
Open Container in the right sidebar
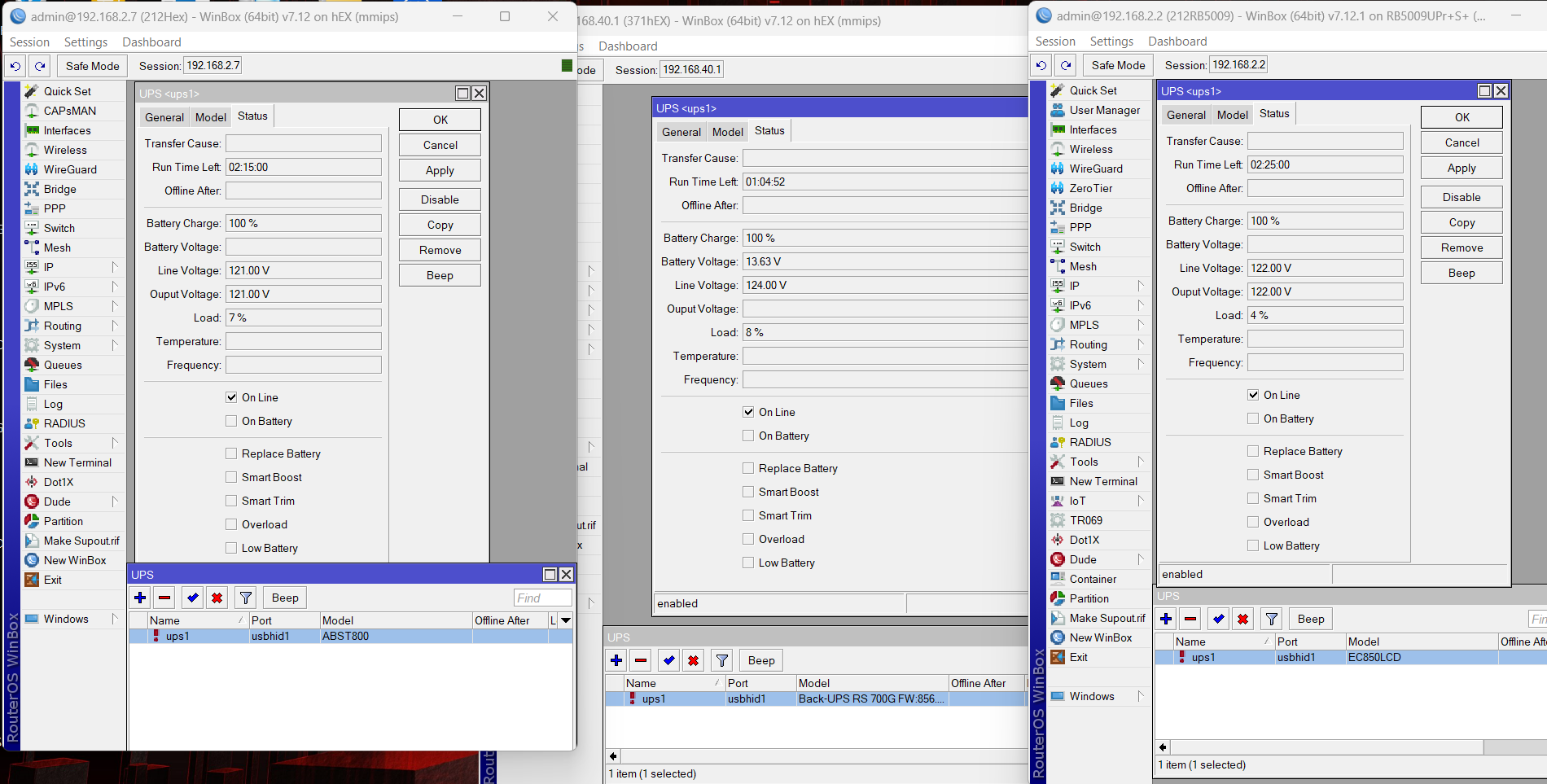pos(1092,579)
